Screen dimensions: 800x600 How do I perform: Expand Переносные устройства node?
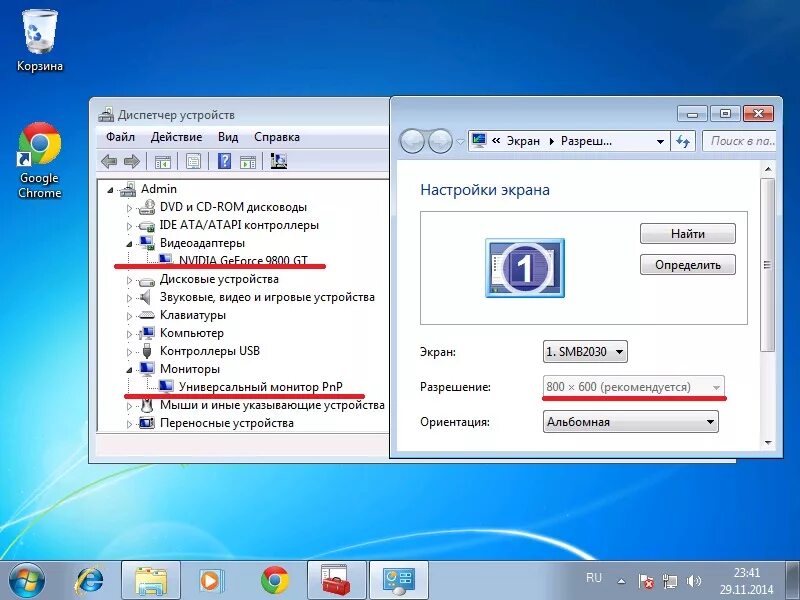click(x=129, y=424)
